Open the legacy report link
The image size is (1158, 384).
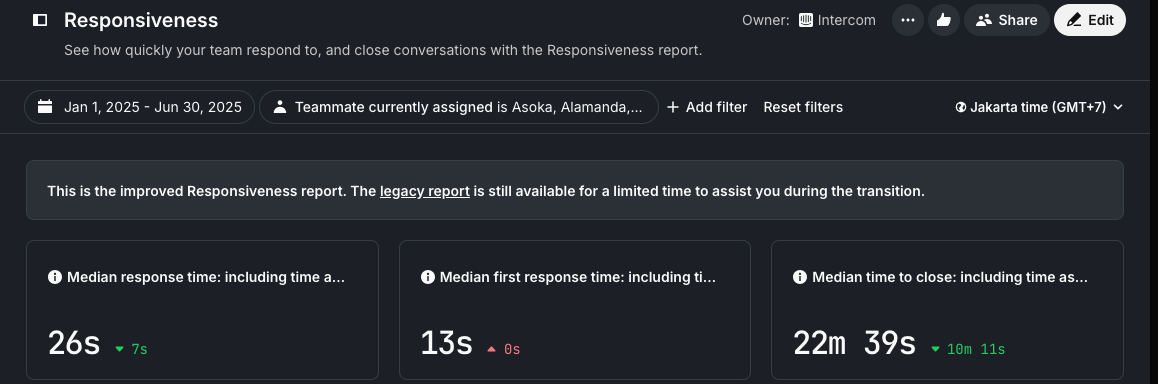point(425,191)
